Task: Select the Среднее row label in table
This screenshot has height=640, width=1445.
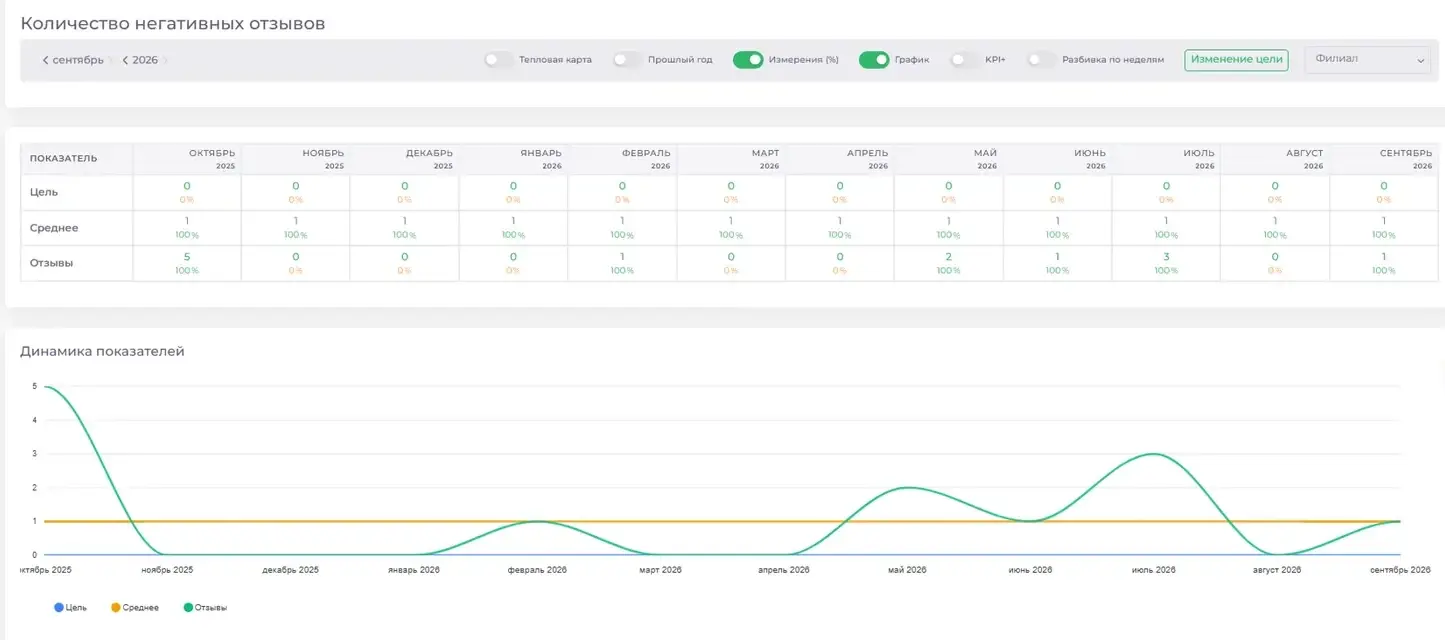Action: click(54, 228)
